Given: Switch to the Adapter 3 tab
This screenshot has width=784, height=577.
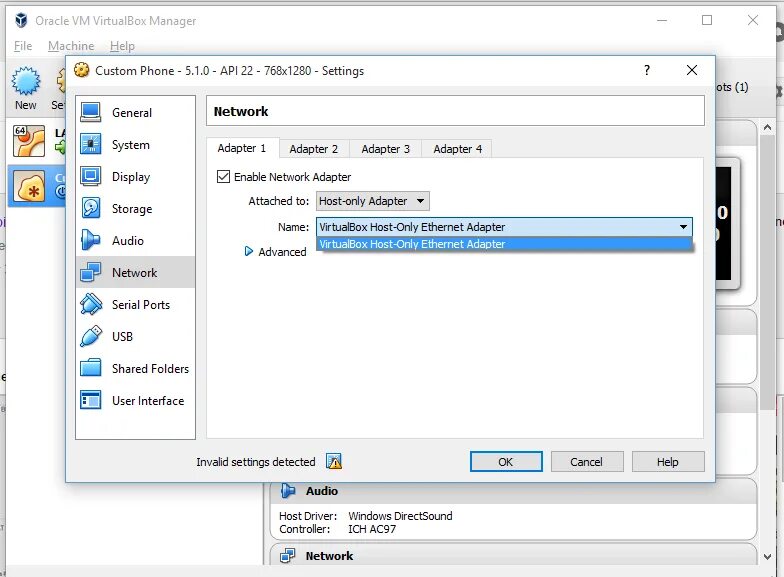Looking at the screenshot, I should (x=386, y=149).
